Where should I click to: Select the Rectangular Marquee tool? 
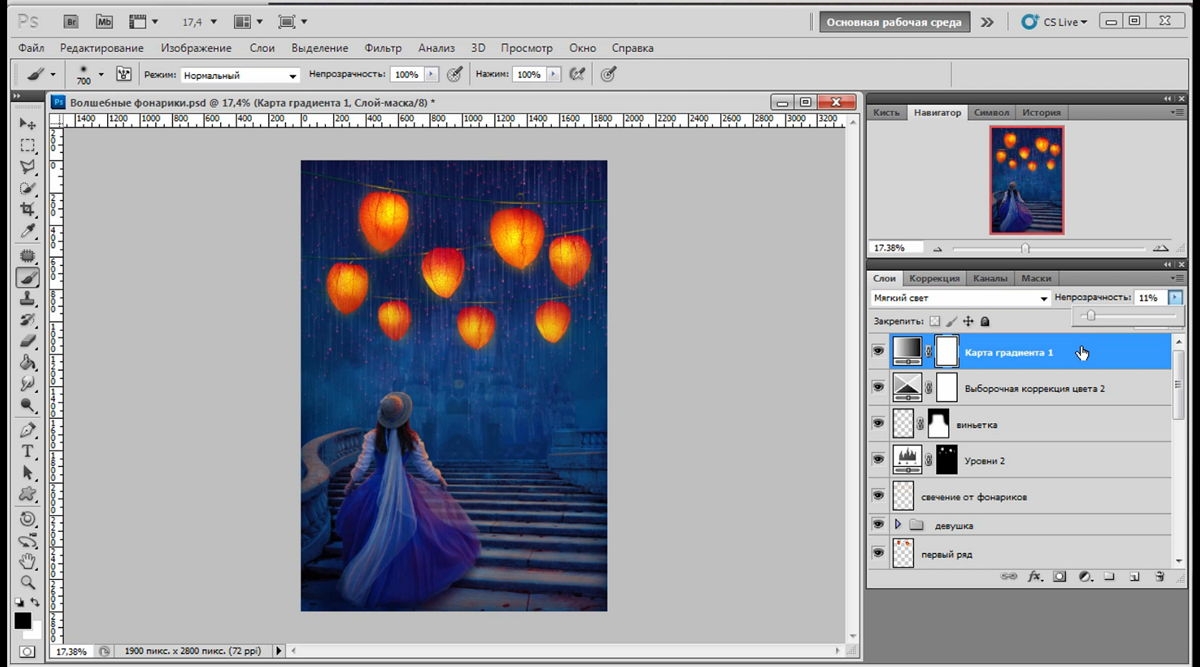[x=28, y=146]
